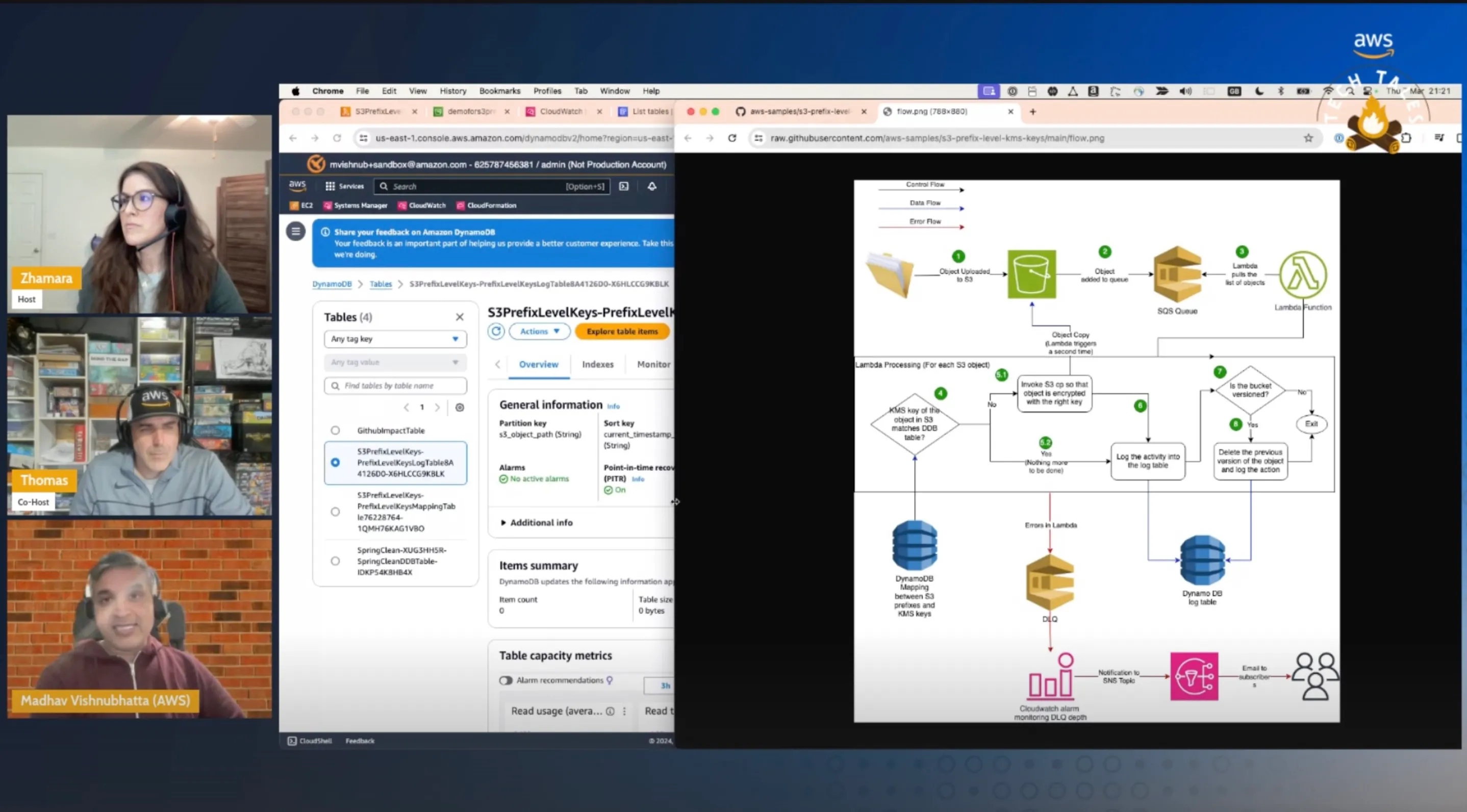Open the AWS notifications bell

coord(652,186)
